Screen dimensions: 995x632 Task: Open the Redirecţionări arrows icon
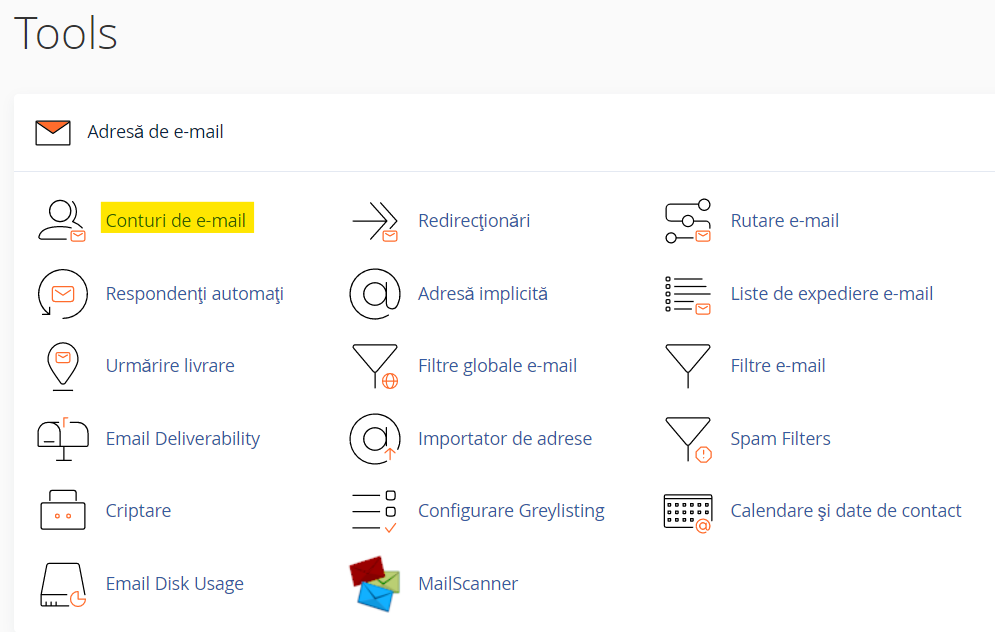tap(375, 220)
